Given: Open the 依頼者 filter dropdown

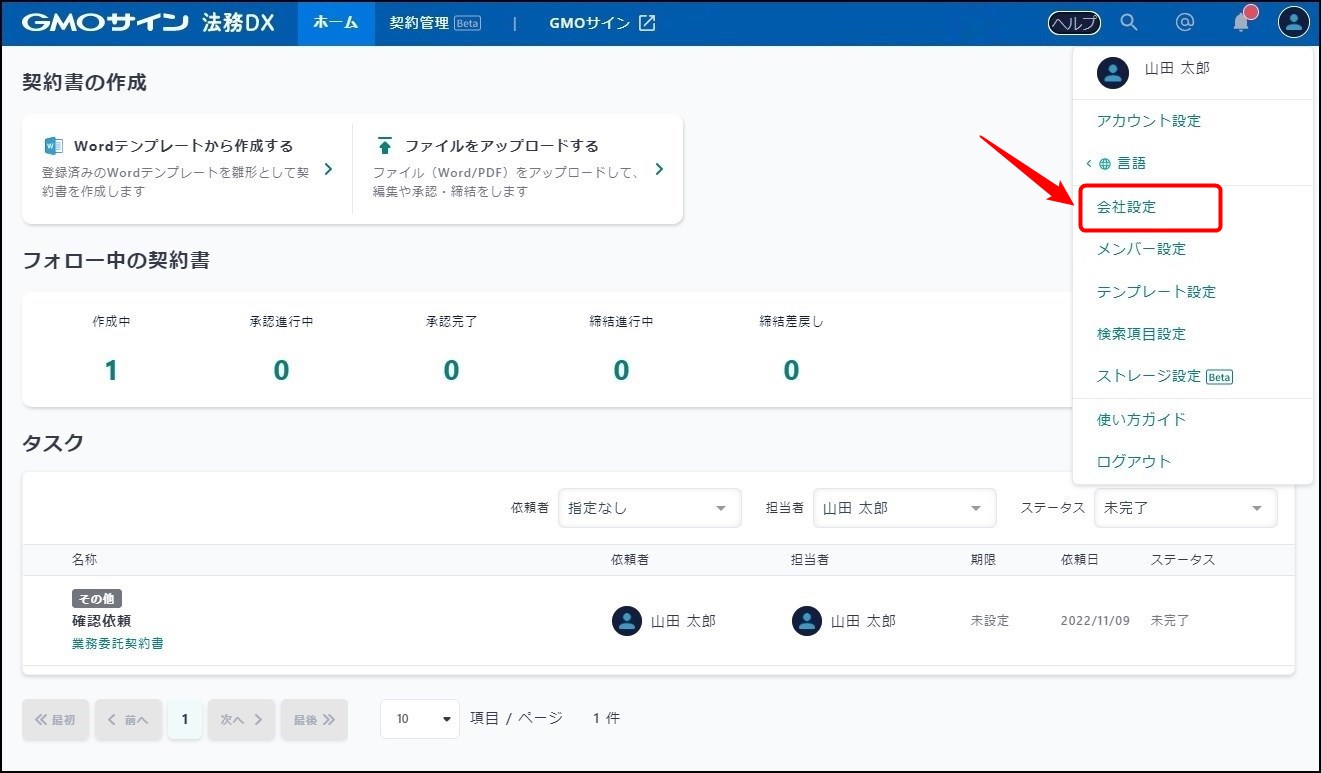Looking at the screenshot, I should pos(649,508).
